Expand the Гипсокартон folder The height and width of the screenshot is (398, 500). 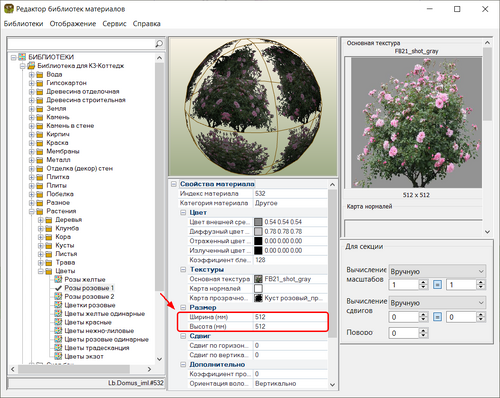(x=31, y=83)
